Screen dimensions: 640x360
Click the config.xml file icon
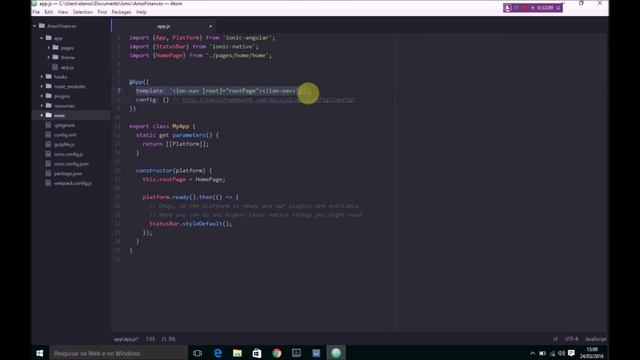[x=48, y=135]
